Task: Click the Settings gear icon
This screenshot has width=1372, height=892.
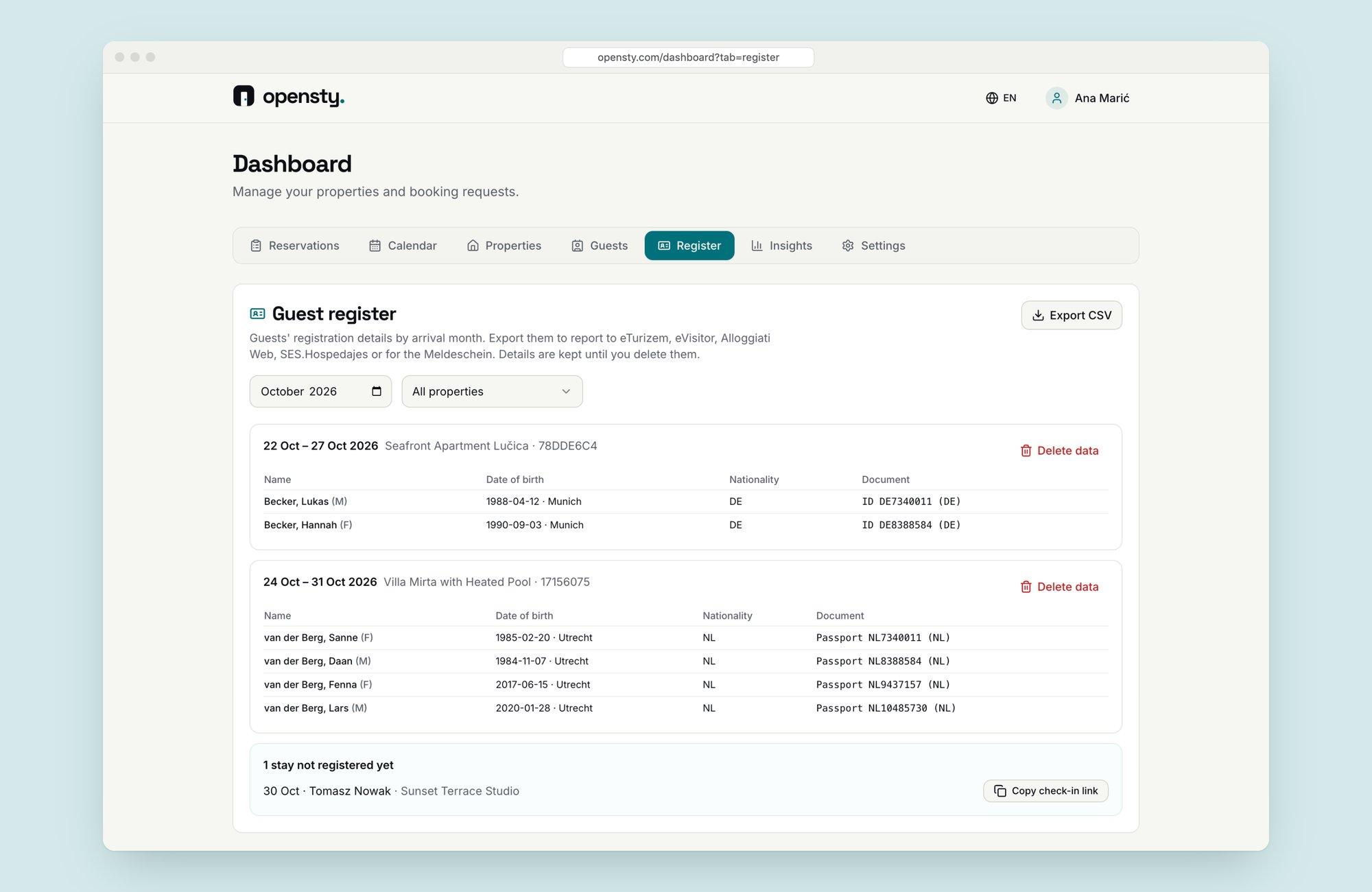Action: (x=848, y=246)
